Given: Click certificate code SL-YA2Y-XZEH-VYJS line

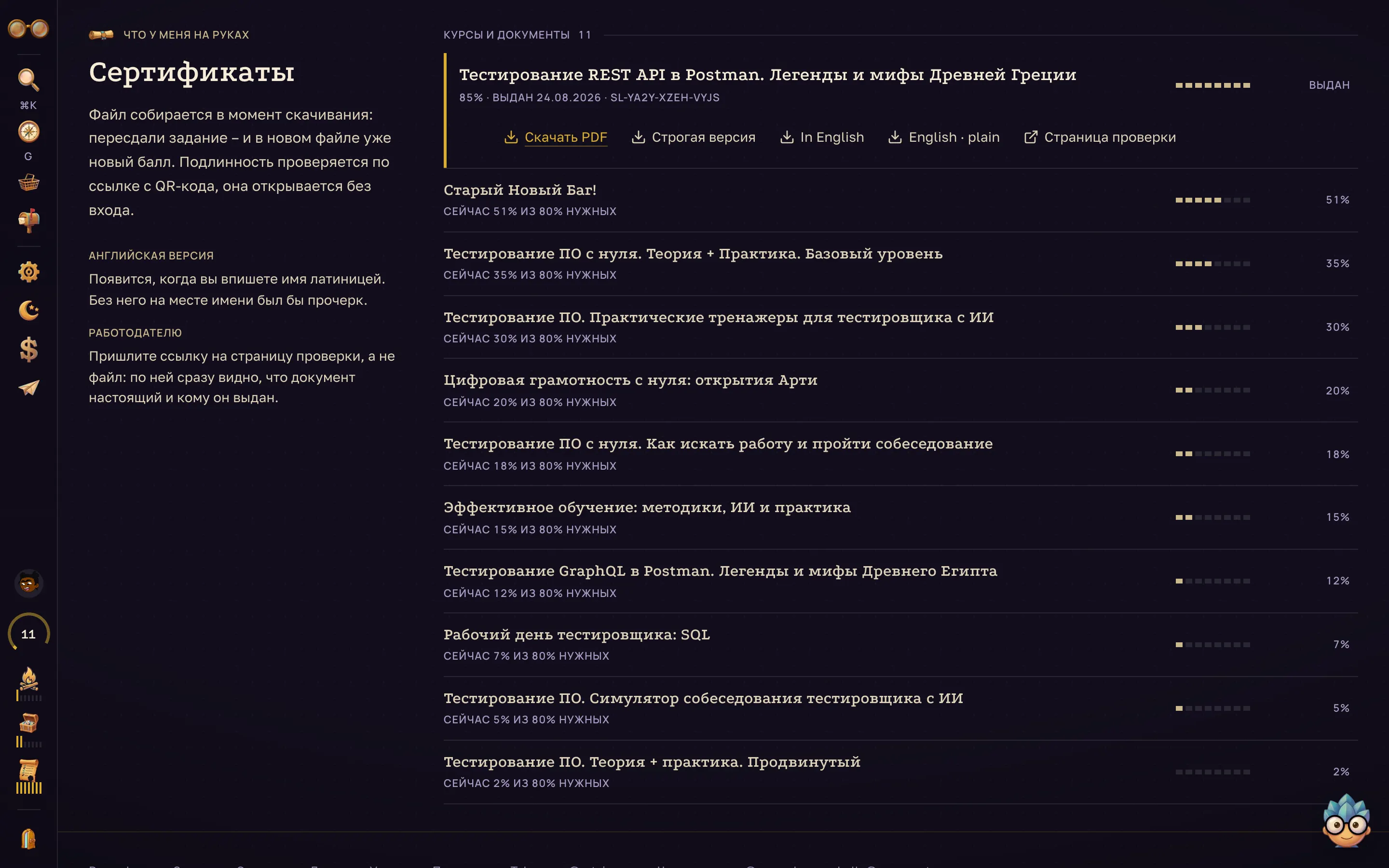Looking at the screenshot, I should pos(589,97).
